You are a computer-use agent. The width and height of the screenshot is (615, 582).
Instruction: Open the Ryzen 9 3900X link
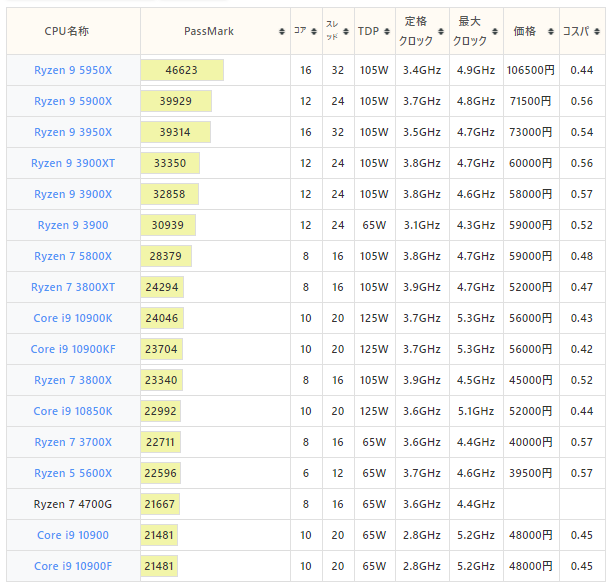73,194
